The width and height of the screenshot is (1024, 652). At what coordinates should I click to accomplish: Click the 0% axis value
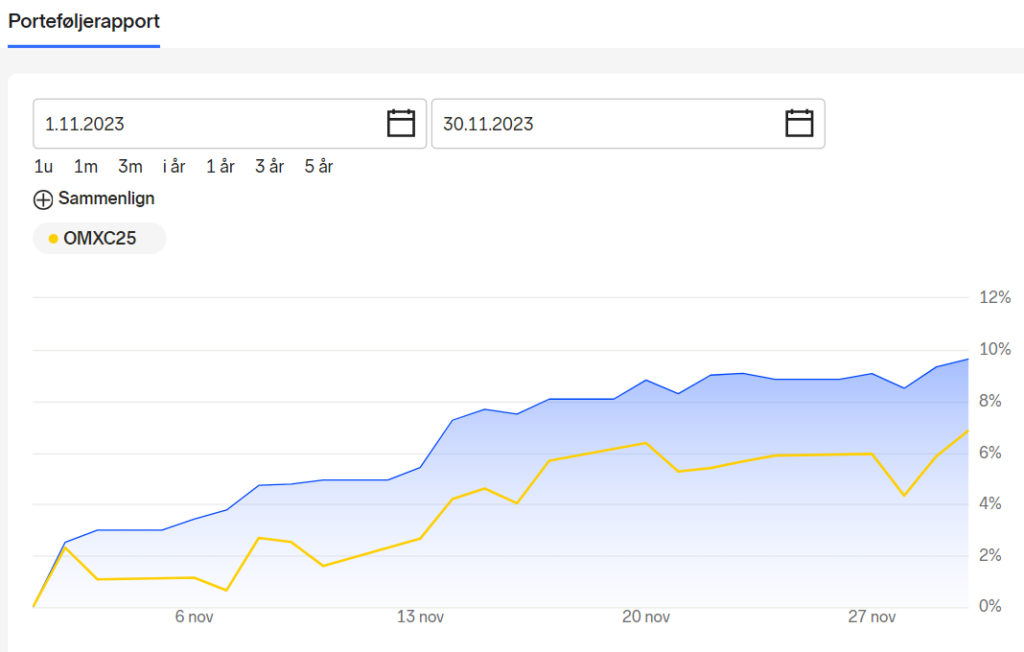pyautogui.click(x=990, y=606)
